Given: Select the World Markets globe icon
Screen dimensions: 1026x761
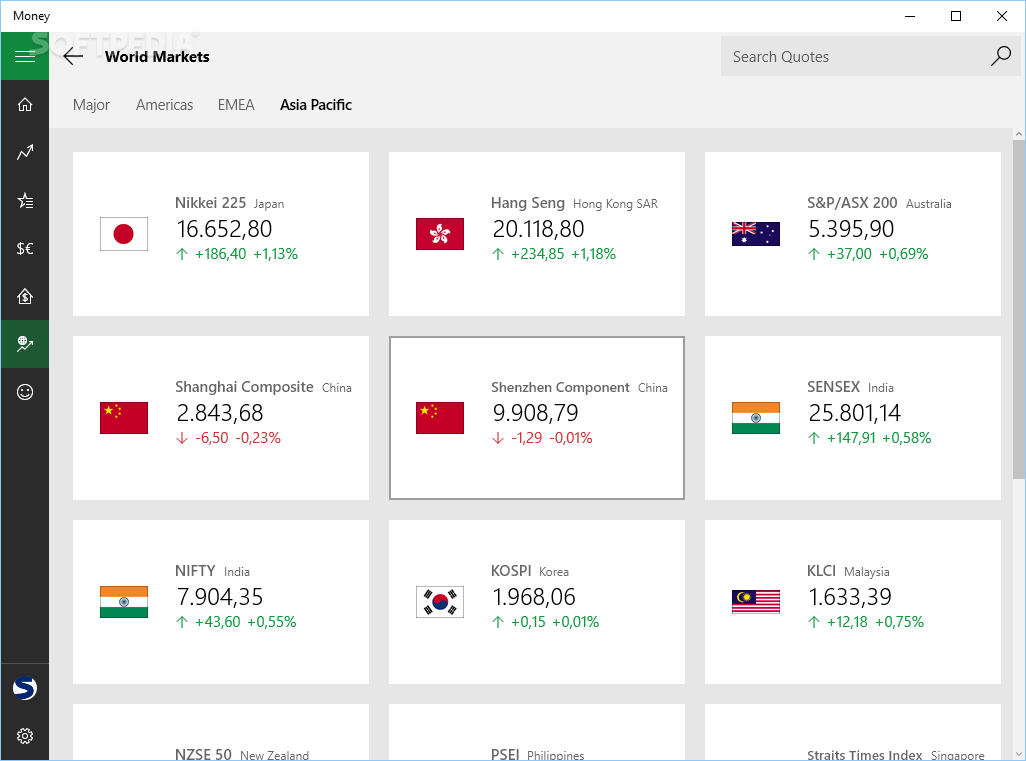Looking at the screenshot, I should click(x=24, y=344).
